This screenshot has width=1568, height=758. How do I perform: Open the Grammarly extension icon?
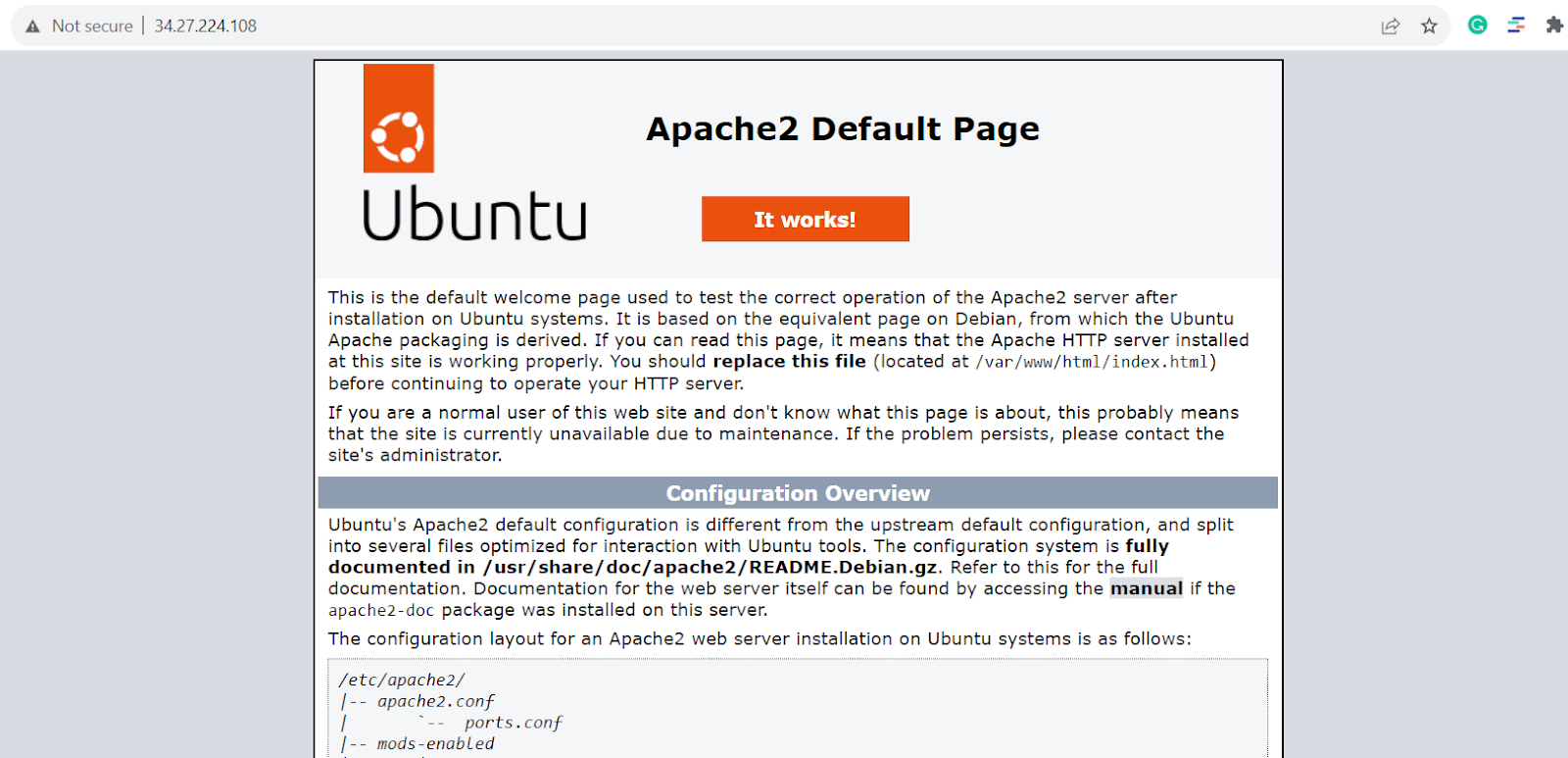pyautogui.click(x=1477, y=25)
